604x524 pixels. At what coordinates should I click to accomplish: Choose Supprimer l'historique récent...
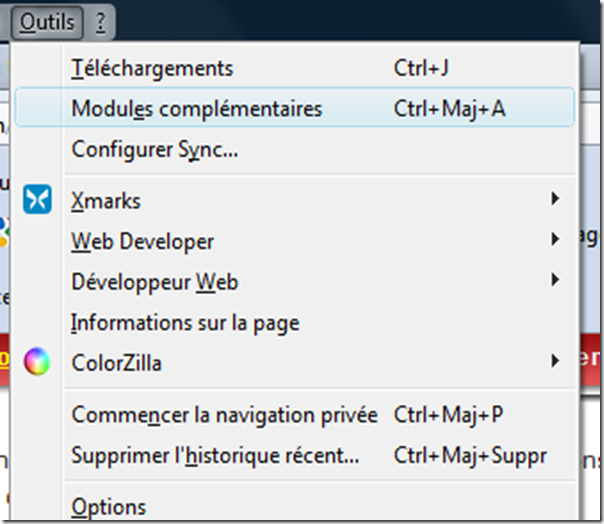(x=215, y=455)
